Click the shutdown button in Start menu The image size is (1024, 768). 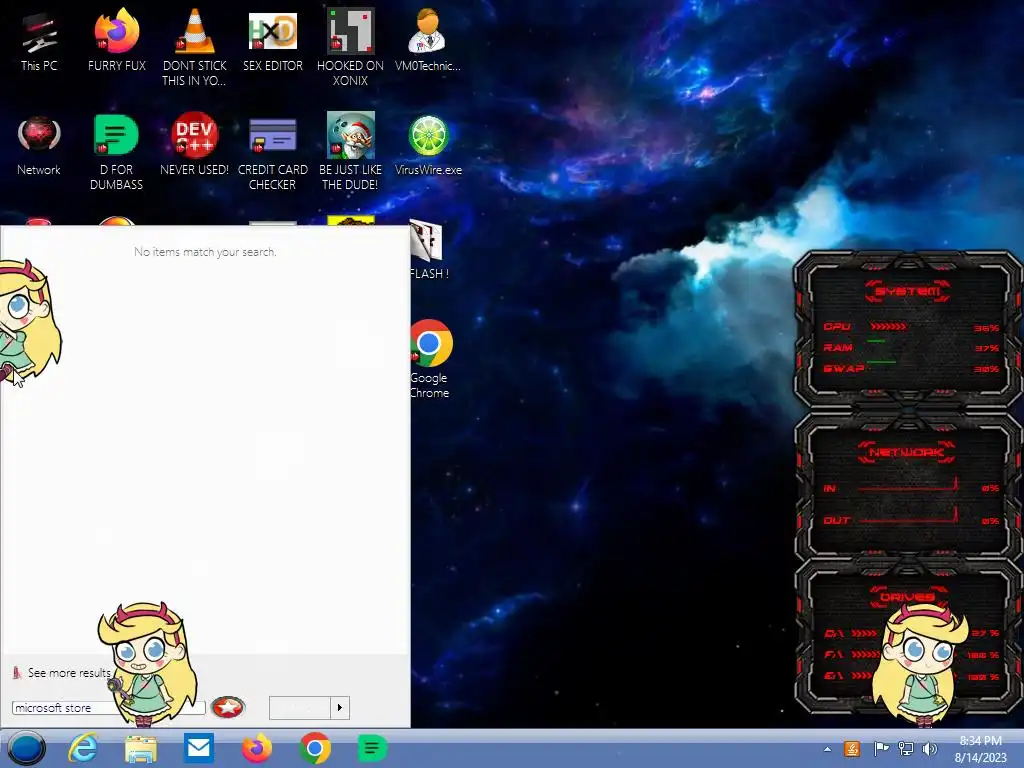[300, 708]
